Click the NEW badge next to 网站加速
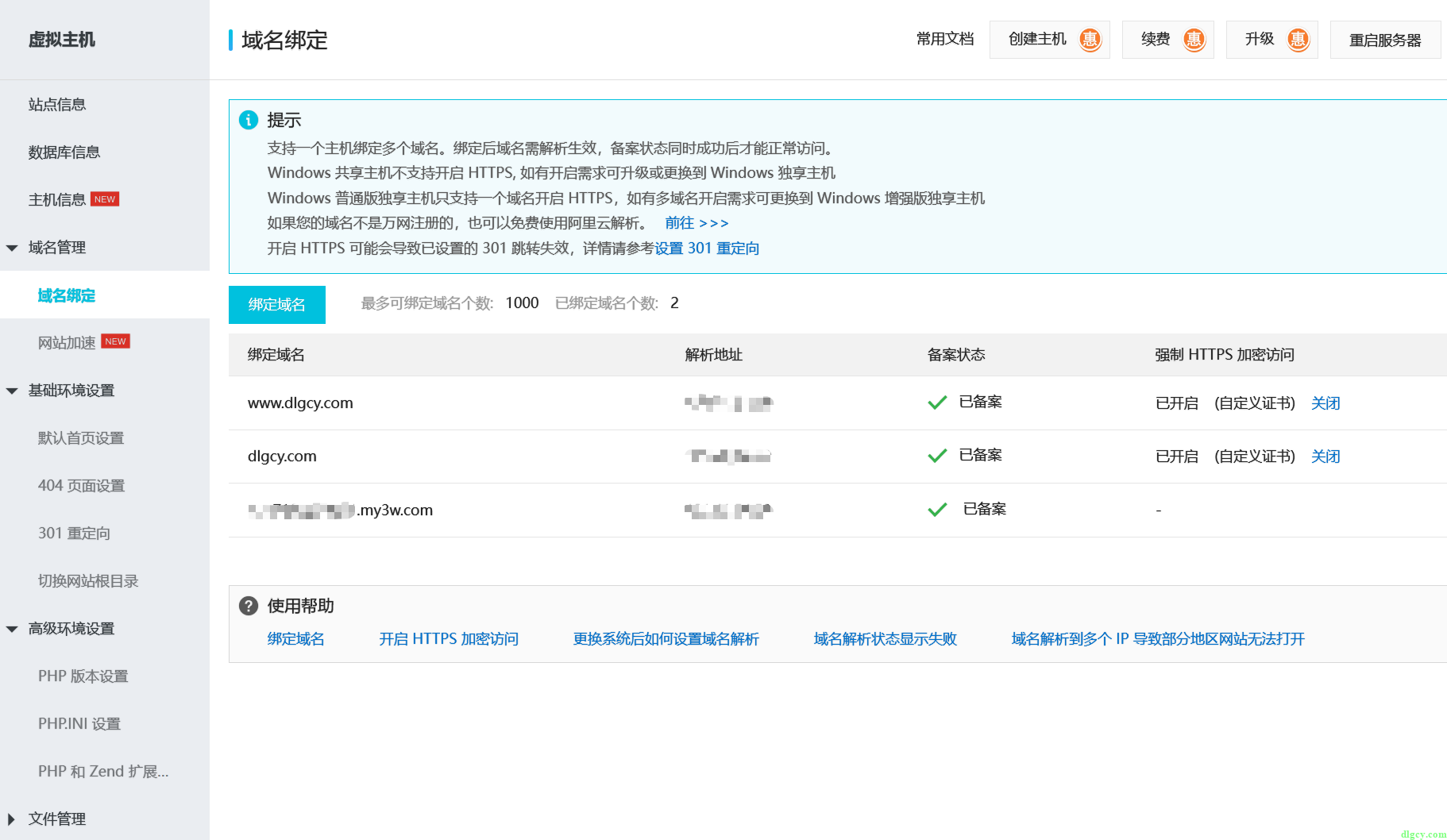The height and width of the screenshot is (840, 1447). click(x=115, y=341)
